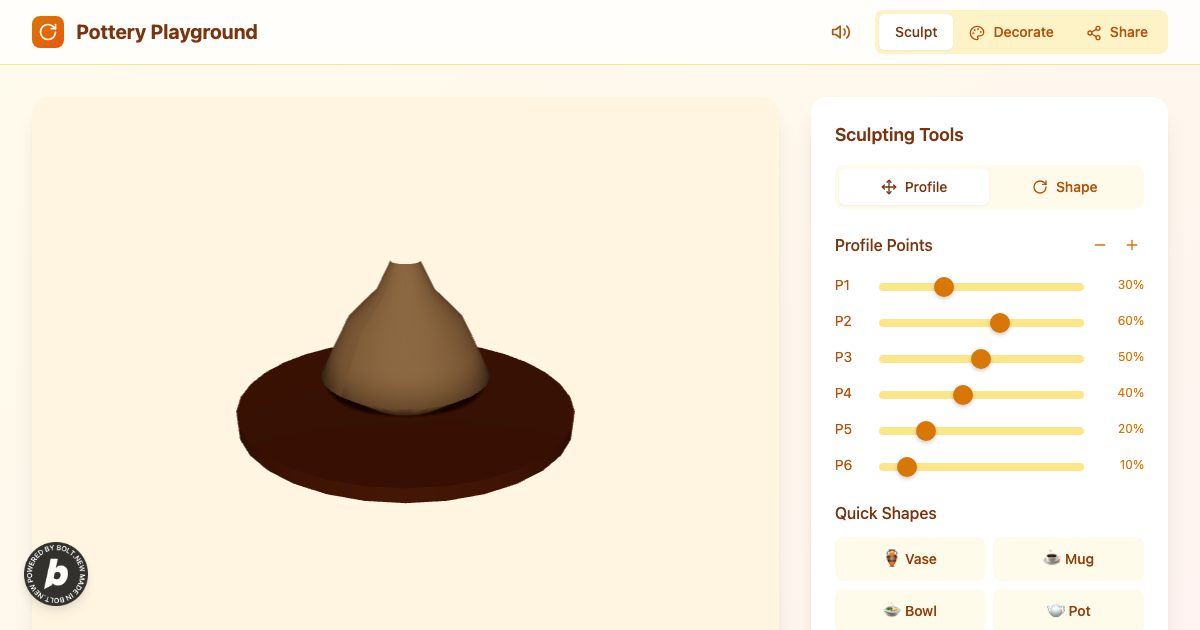Click the P1 30% value

click(x=1130, y=285)
